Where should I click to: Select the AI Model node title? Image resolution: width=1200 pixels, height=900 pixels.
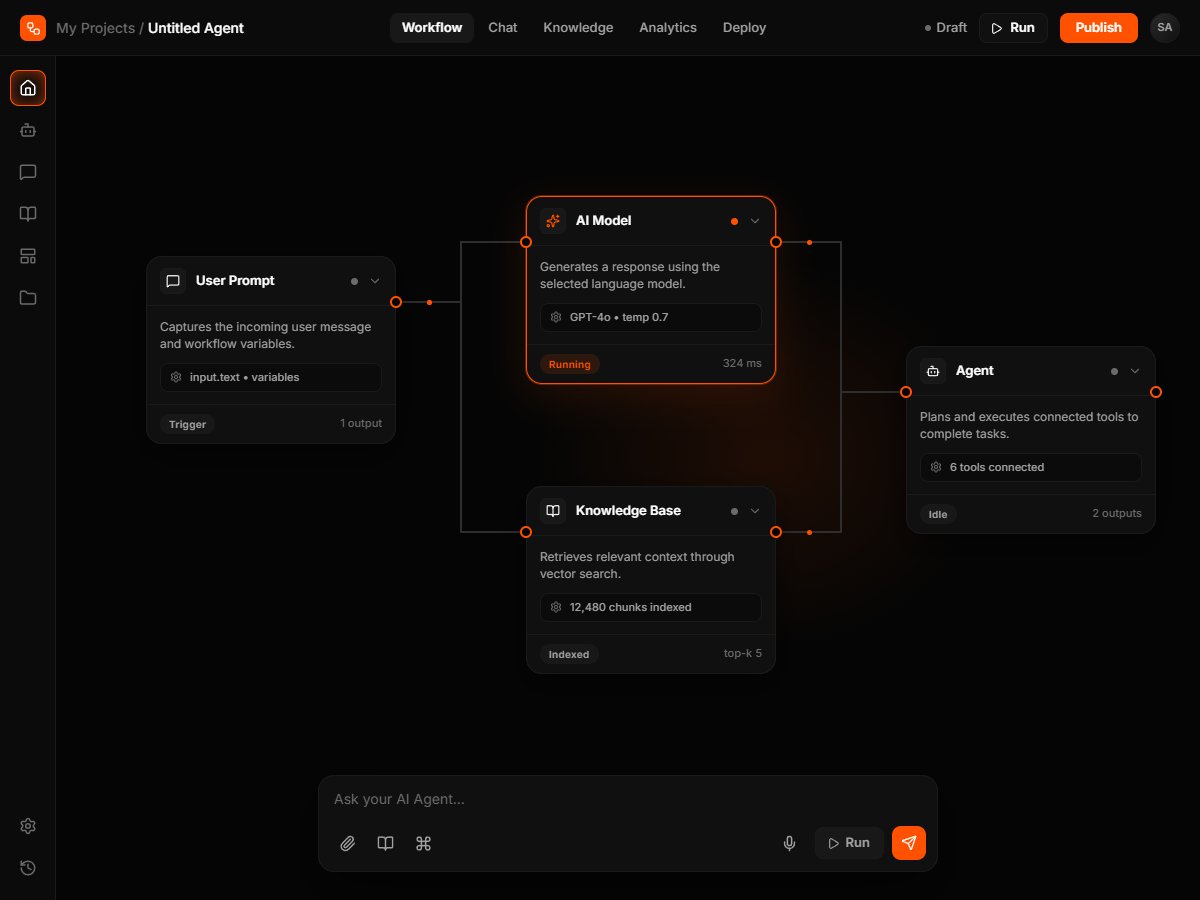pos(604,221)
